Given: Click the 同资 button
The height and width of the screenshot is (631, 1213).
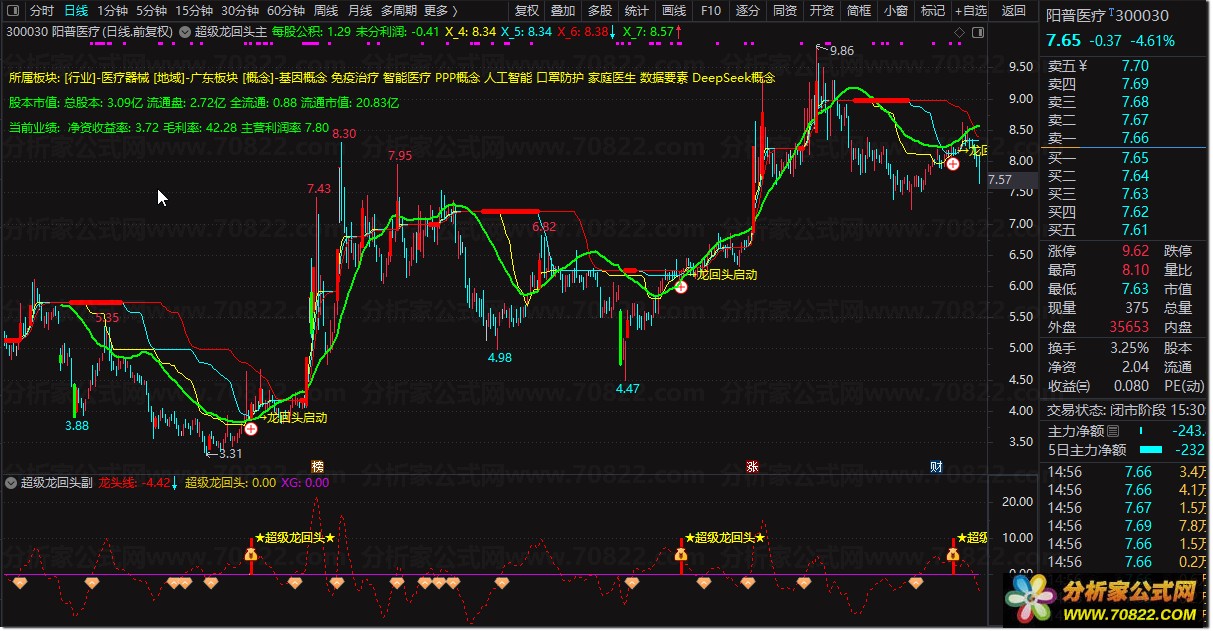Looking at the screenshot, I should click(x=785, y=11).
